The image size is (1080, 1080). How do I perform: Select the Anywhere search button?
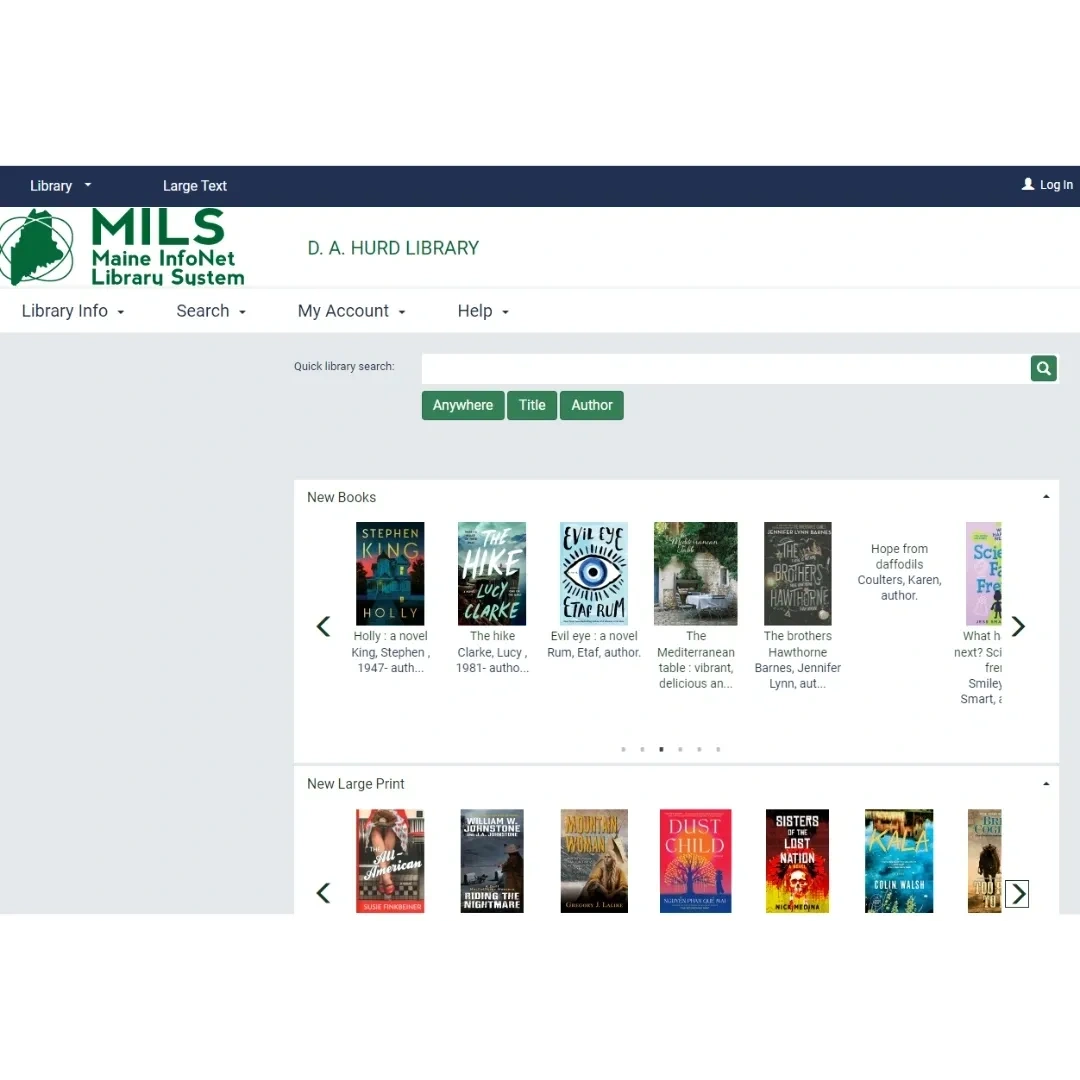(463, 405)
